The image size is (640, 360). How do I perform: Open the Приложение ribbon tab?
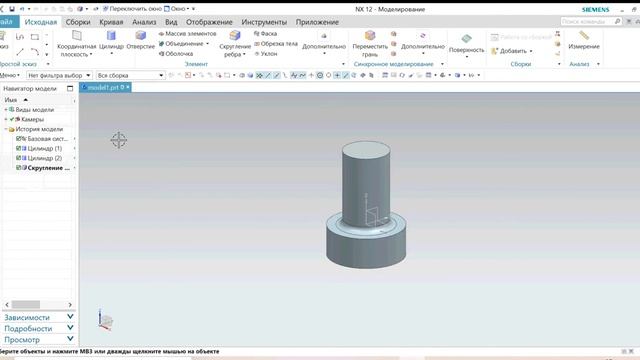click(x=317, y=22)
